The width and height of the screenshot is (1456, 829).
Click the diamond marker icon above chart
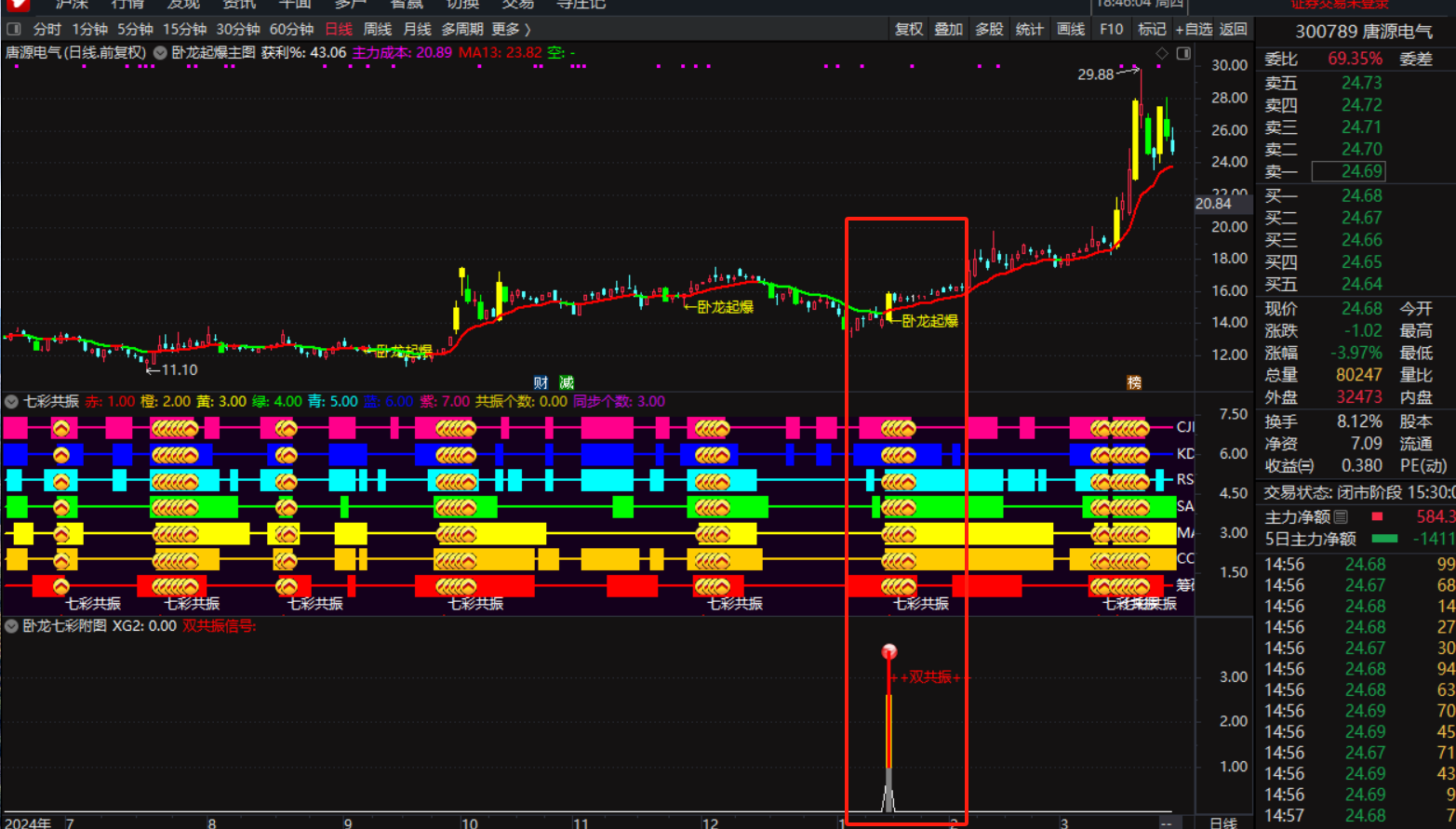(x=1162, y=54)
